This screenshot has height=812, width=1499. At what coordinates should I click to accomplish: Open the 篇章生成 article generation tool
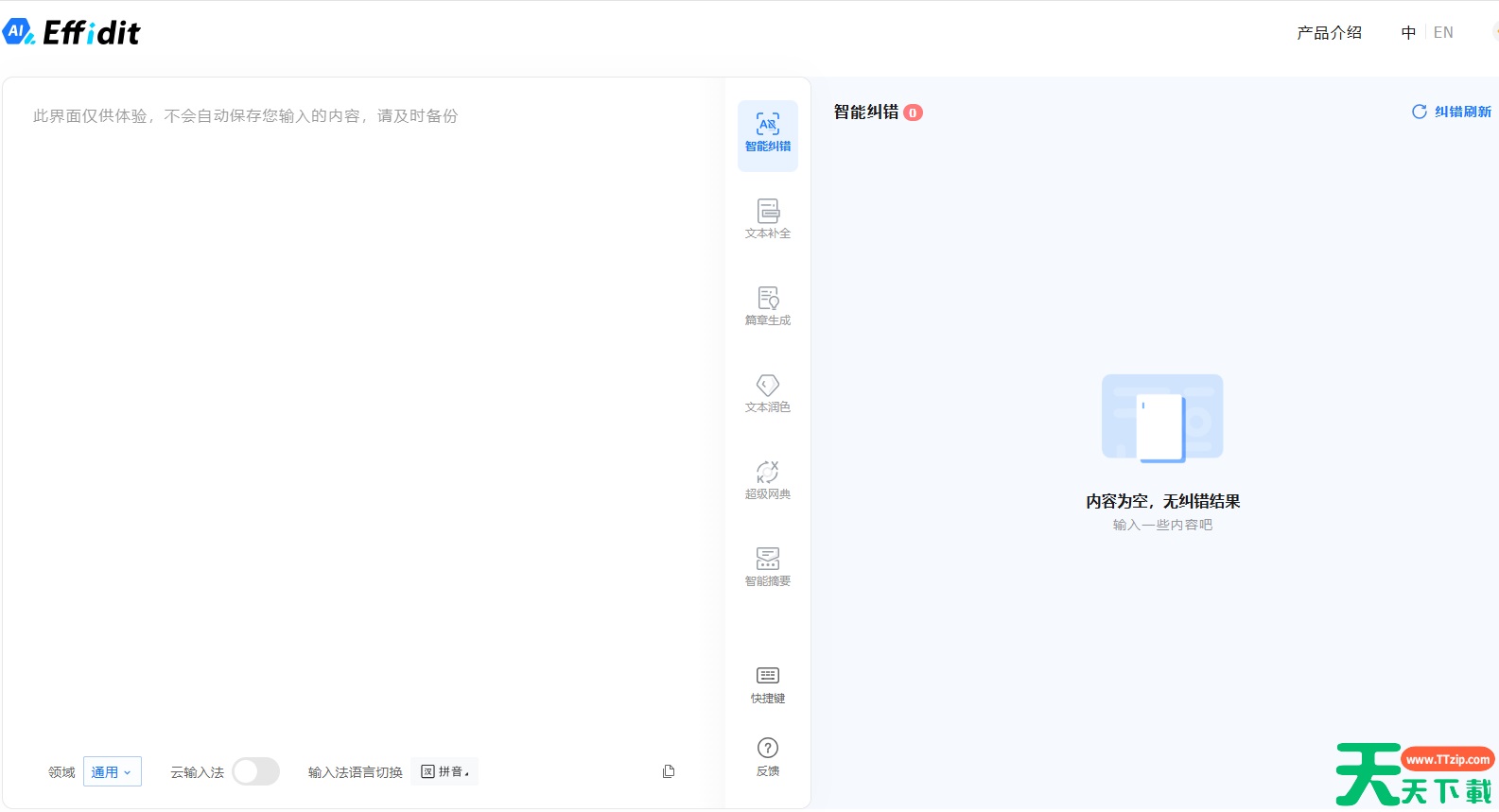point(767,306)
